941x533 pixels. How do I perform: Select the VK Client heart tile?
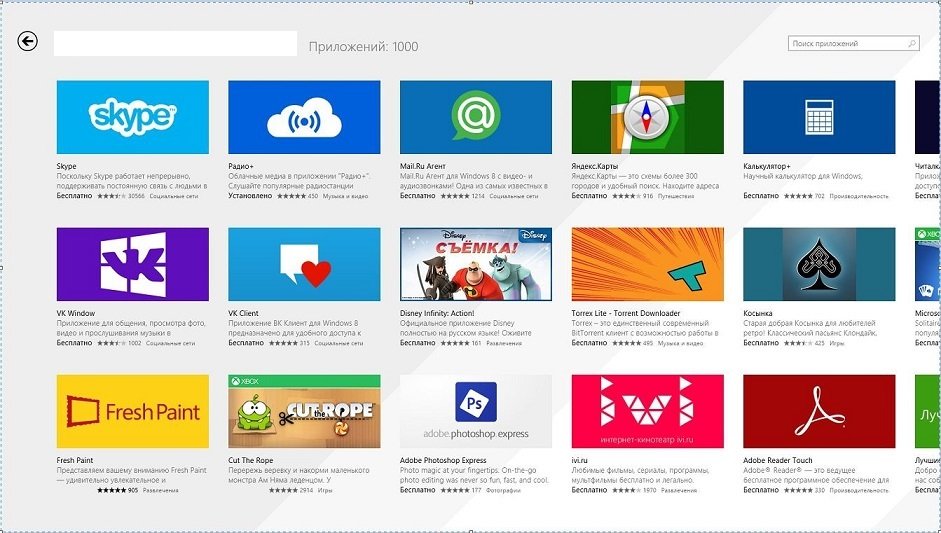304,264
